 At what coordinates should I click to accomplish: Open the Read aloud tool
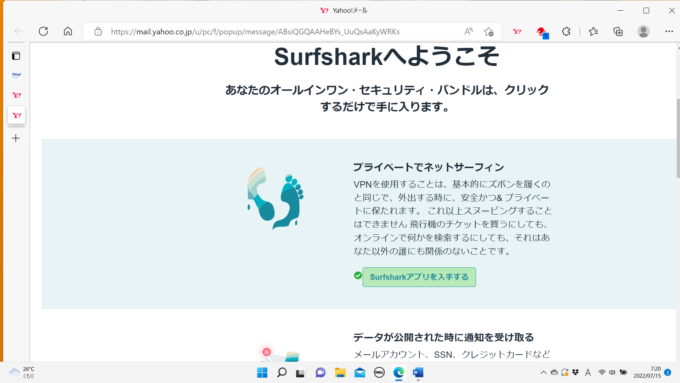pyautogui.click(x=468, y=31)
